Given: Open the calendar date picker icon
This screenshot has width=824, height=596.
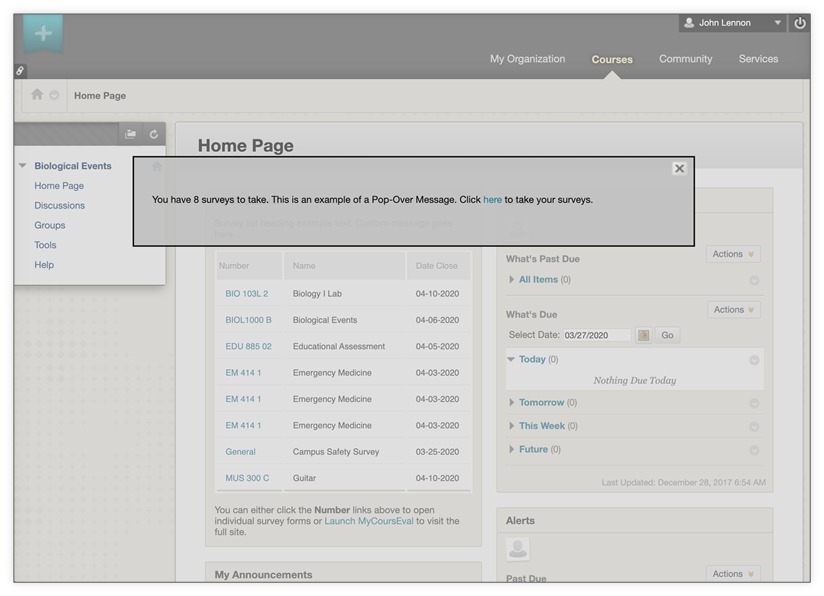Looking at the screenshot, I should pos(644,336).
